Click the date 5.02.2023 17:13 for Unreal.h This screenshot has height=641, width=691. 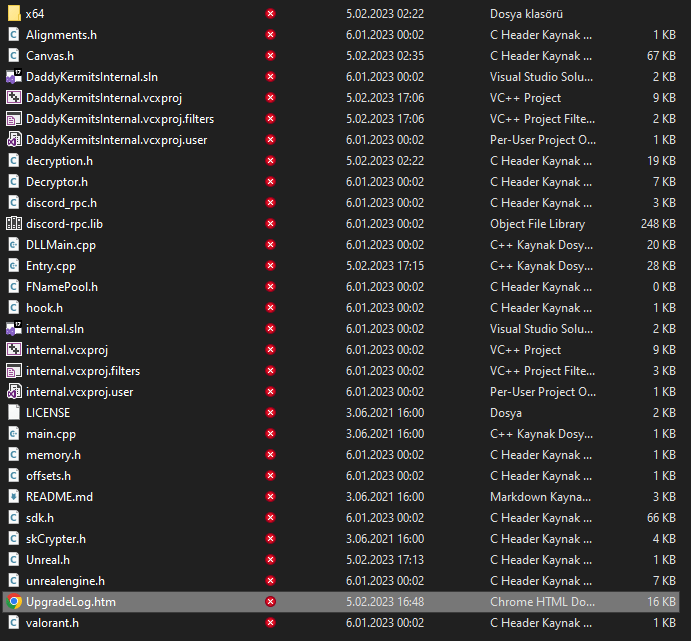tap(385, 560)
